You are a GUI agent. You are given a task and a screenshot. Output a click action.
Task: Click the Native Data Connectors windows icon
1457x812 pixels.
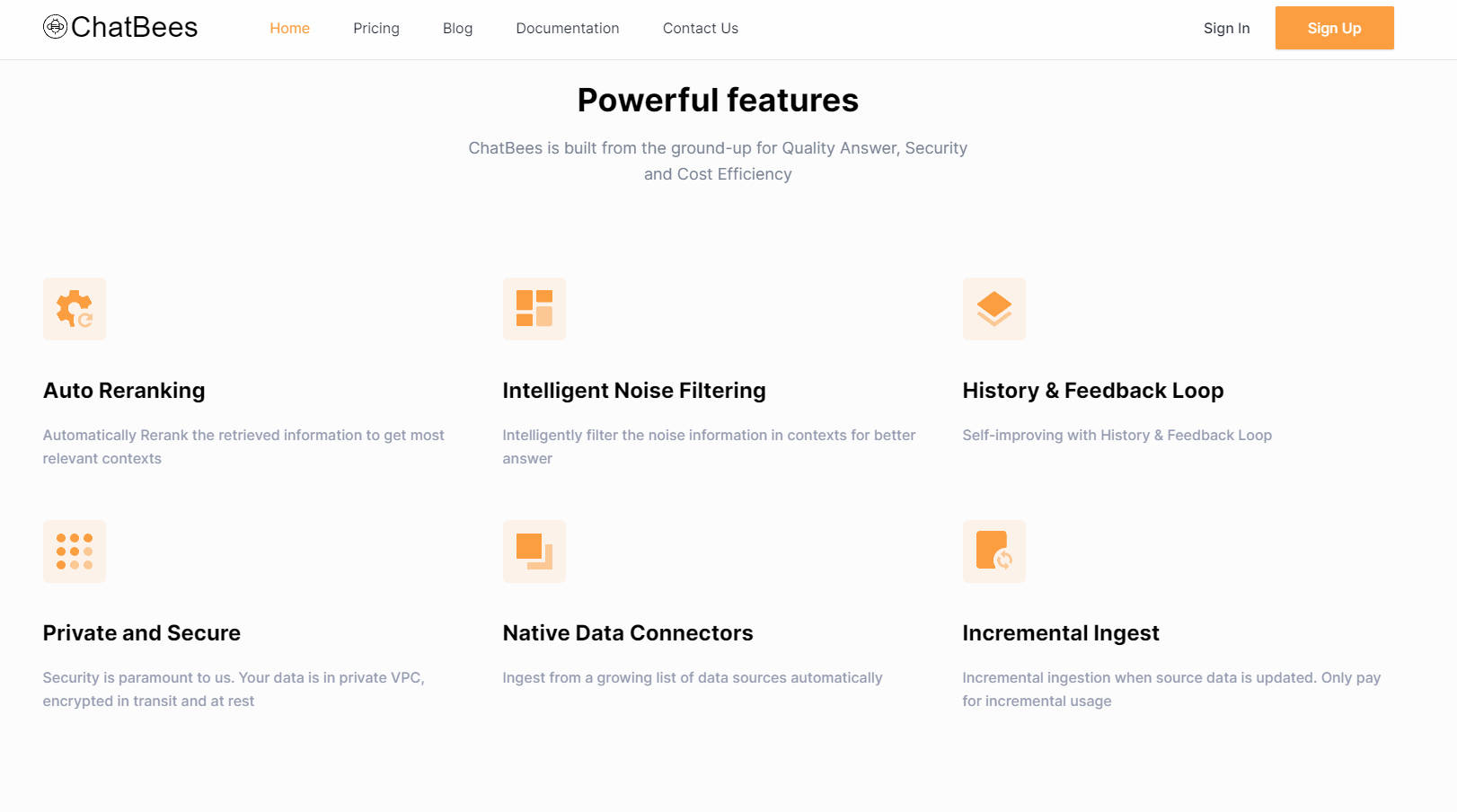[x=534, y=552]
